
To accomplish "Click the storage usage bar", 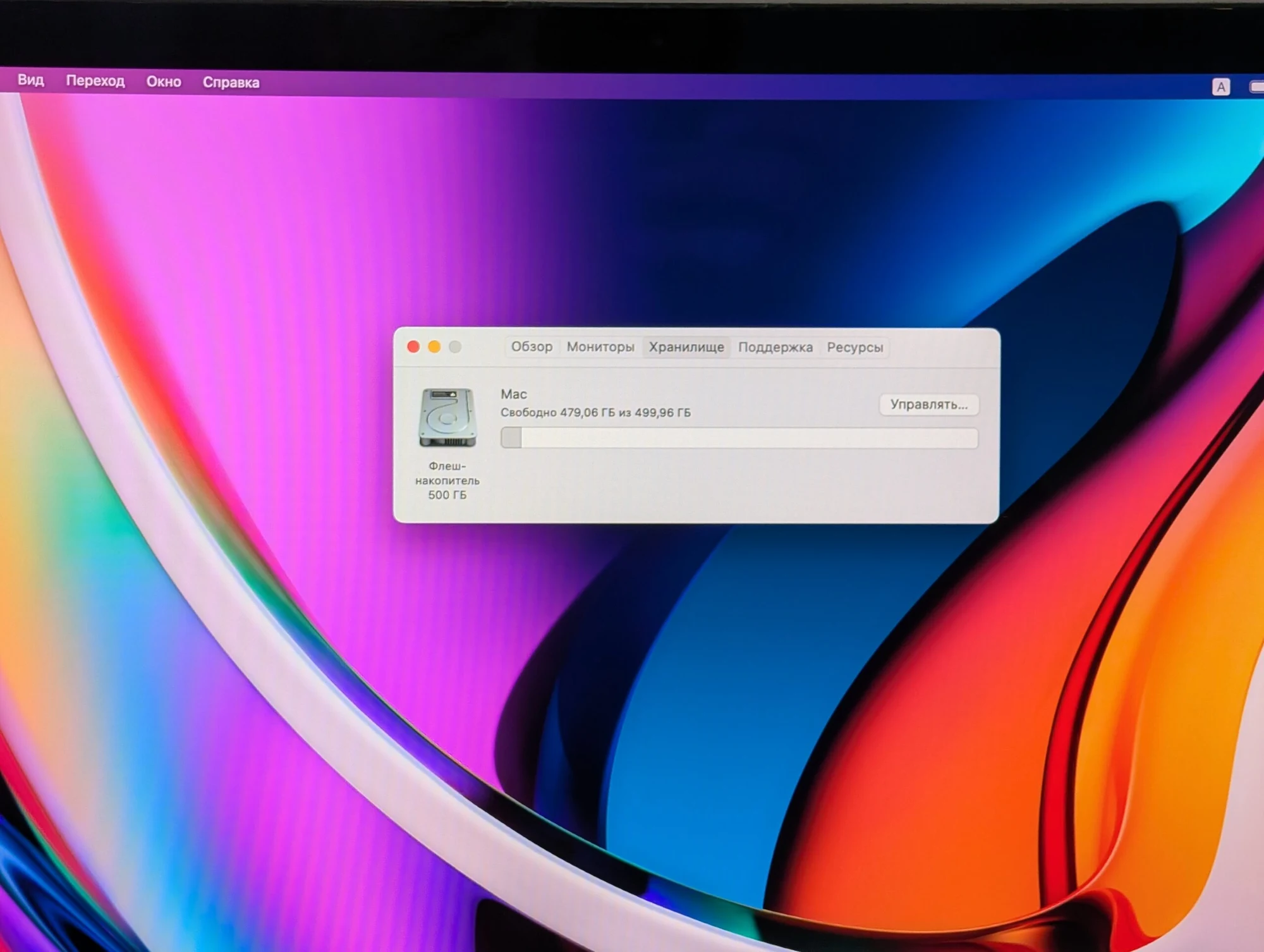I will coord(739,438).
